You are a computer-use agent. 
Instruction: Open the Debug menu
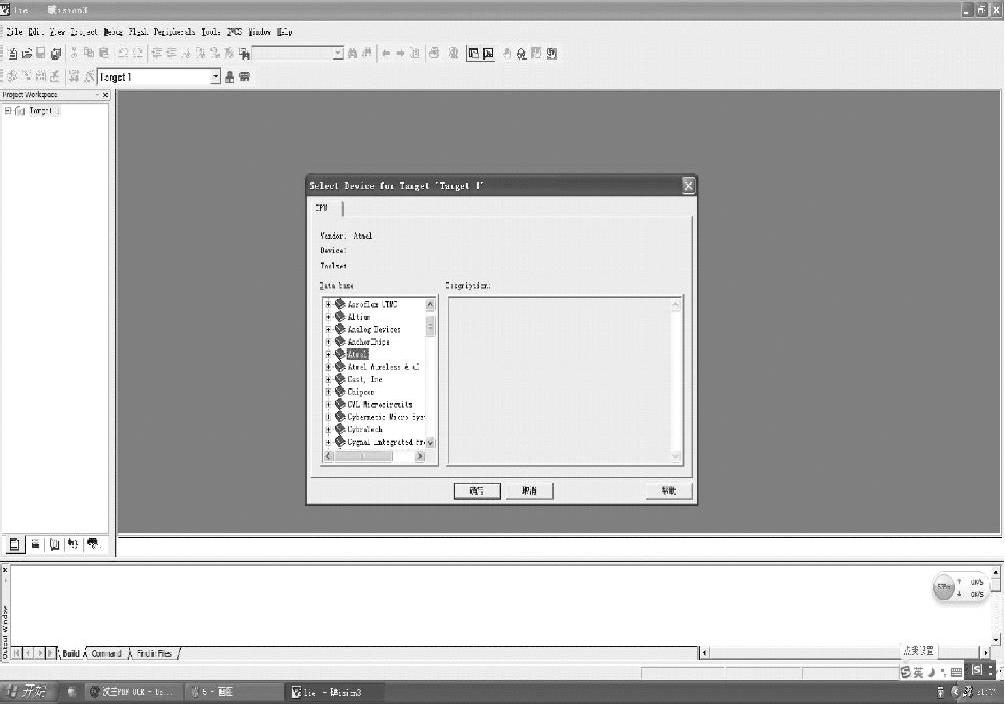(x=113, y=31)
